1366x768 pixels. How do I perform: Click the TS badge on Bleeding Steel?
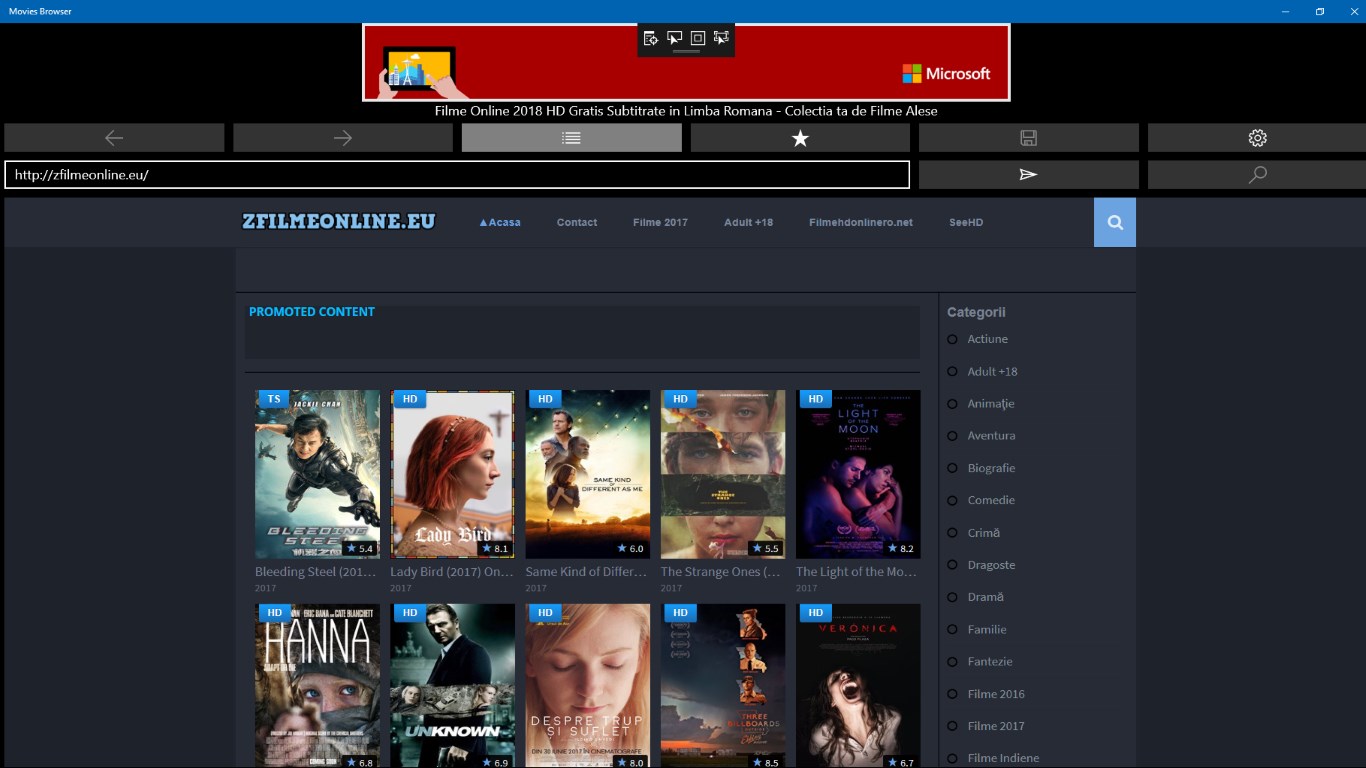click(x=273, y=399)
